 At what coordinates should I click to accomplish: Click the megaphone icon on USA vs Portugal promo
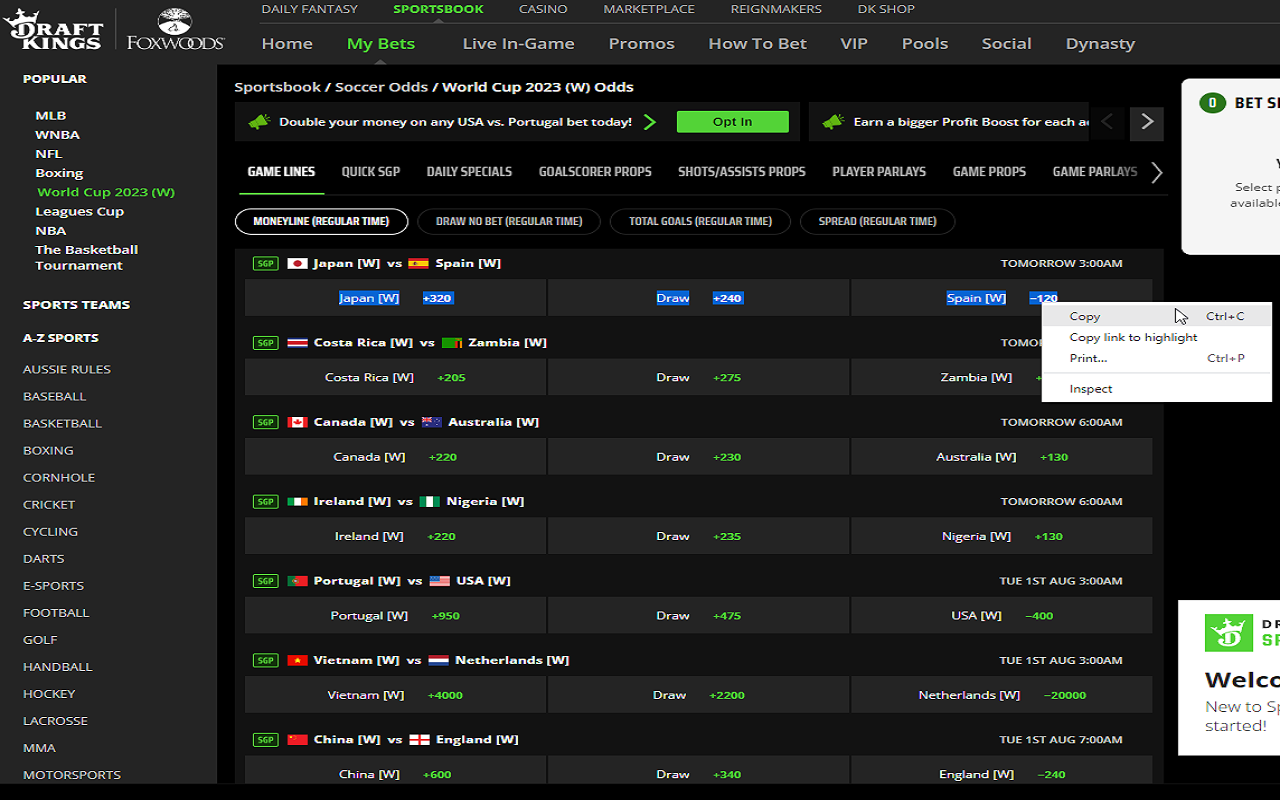click(259, 122)
